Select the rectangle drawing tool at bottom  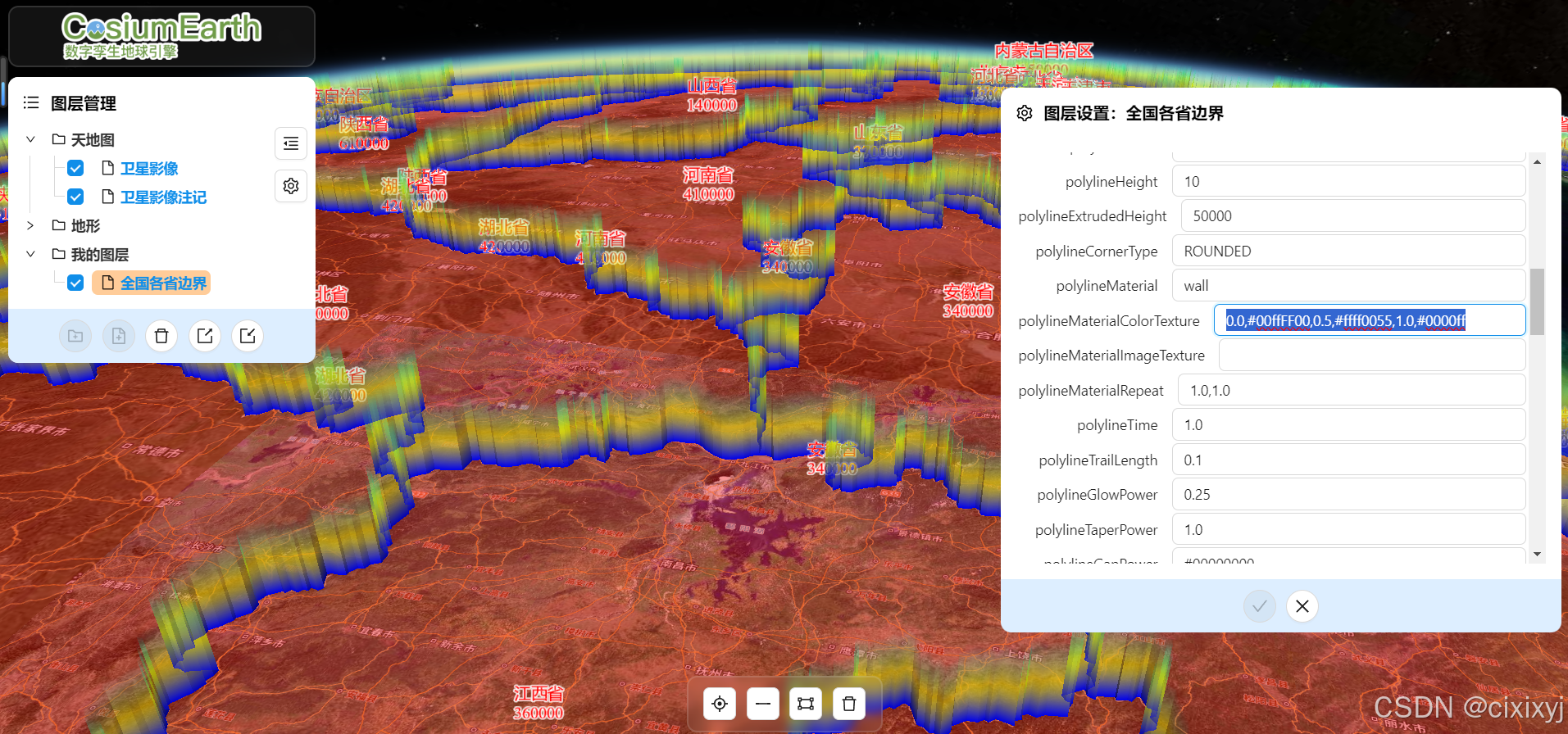[x=806, y=704]
